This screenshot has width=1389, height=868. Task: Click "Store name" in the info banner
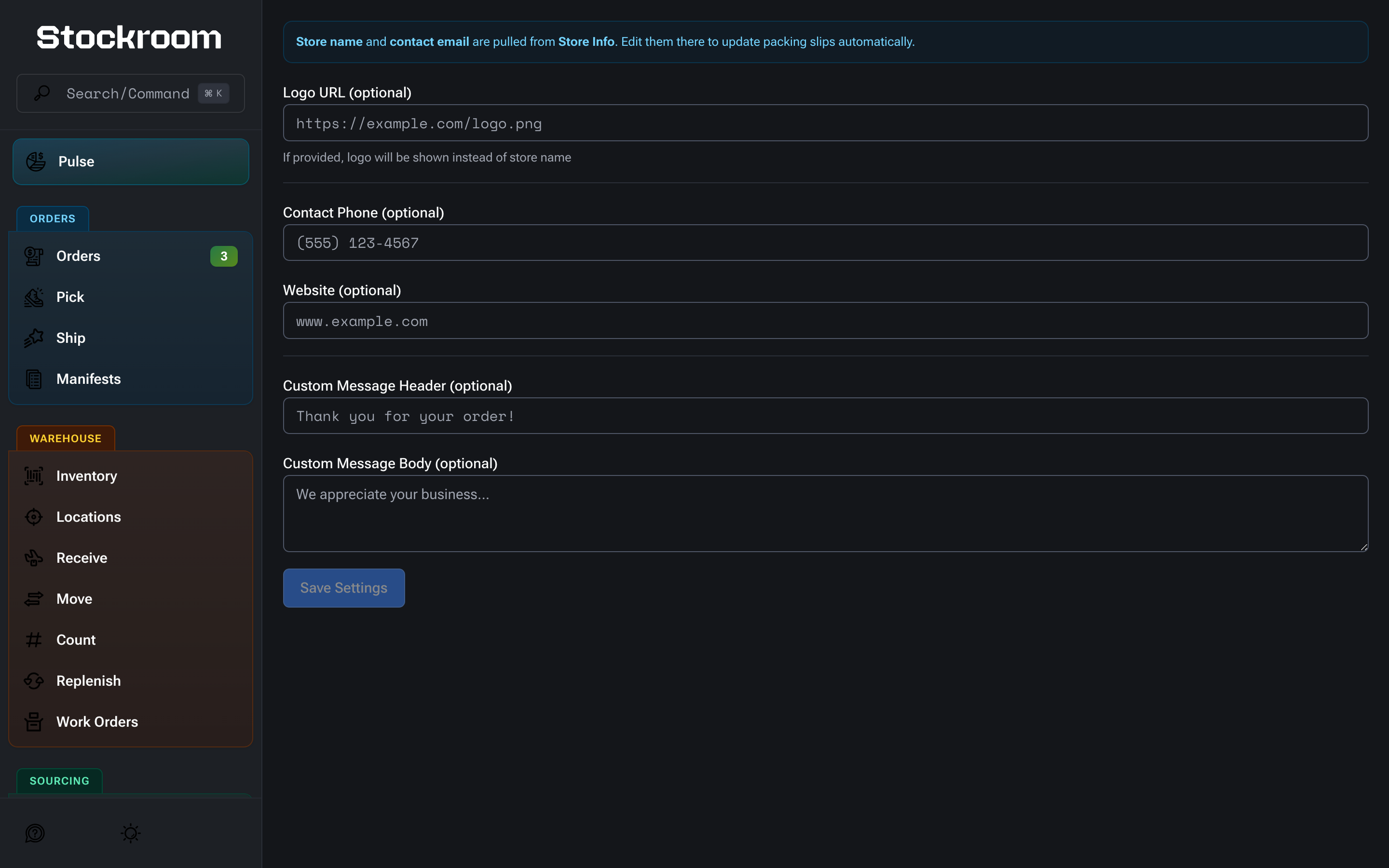329,42
